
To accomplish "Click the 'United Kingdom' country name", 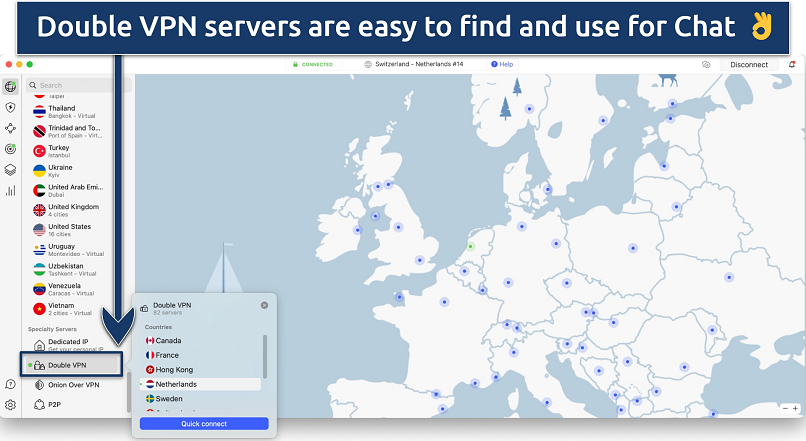I will pos(74,207).
